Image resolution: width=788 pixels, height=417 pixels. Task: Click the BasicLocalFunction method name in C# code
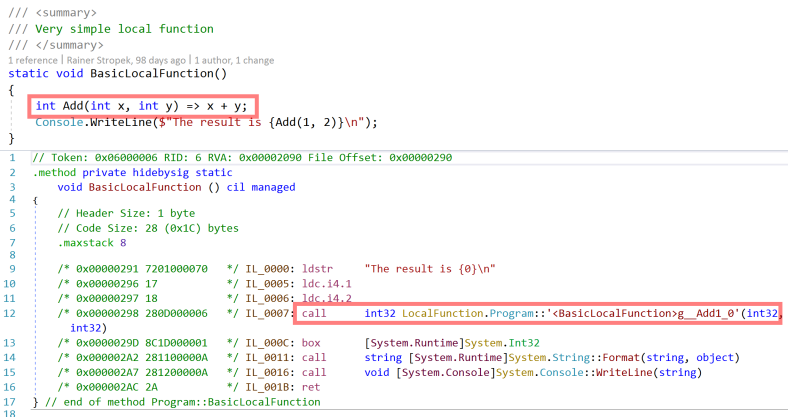(x=152, y=73)
